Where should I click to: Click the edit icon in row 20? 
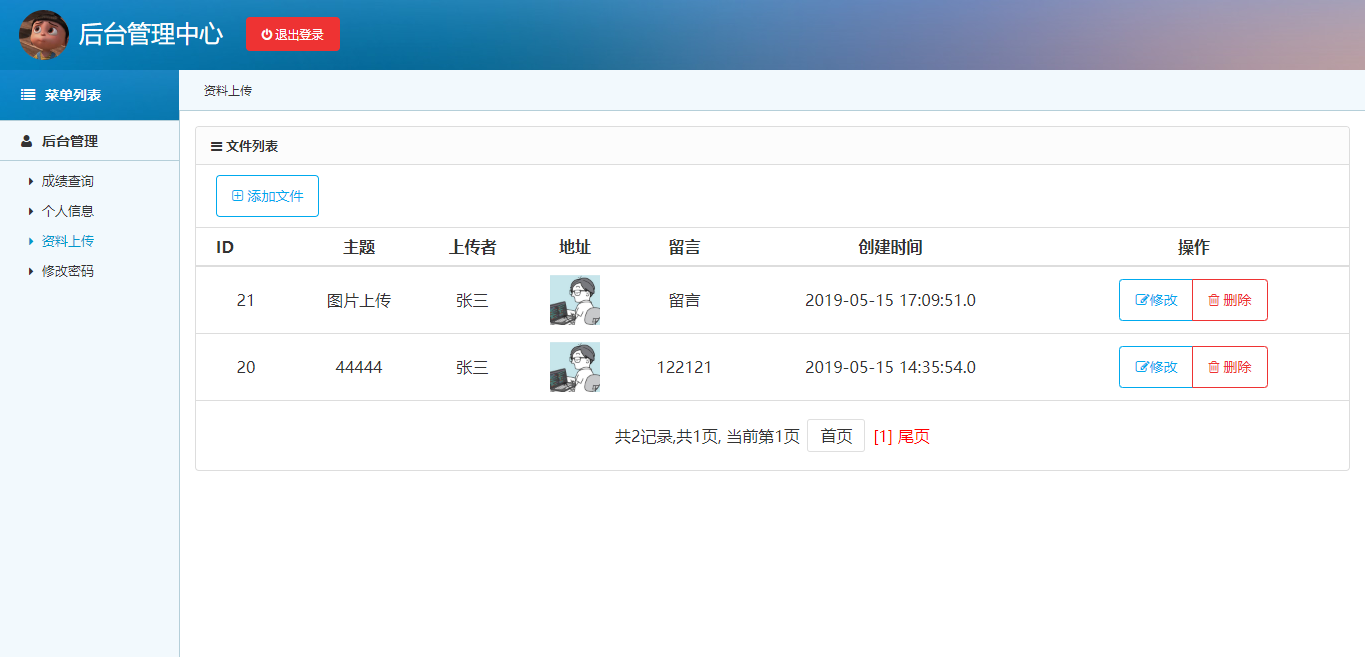click(x=1142, y=367)
